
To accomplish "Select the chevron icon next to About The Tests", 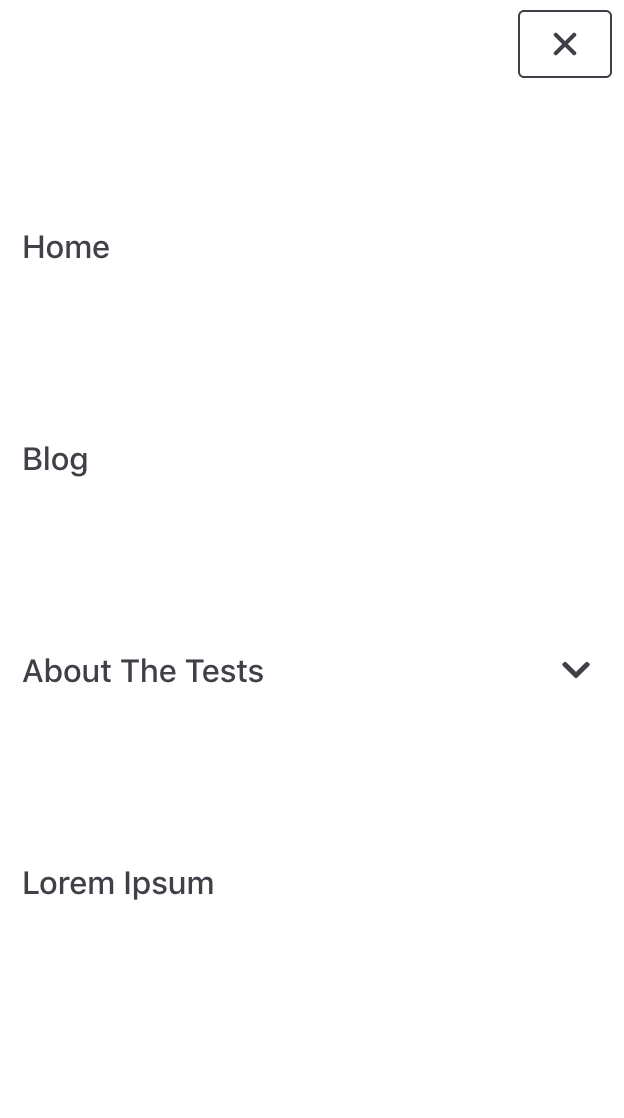I will pos(576,670).
